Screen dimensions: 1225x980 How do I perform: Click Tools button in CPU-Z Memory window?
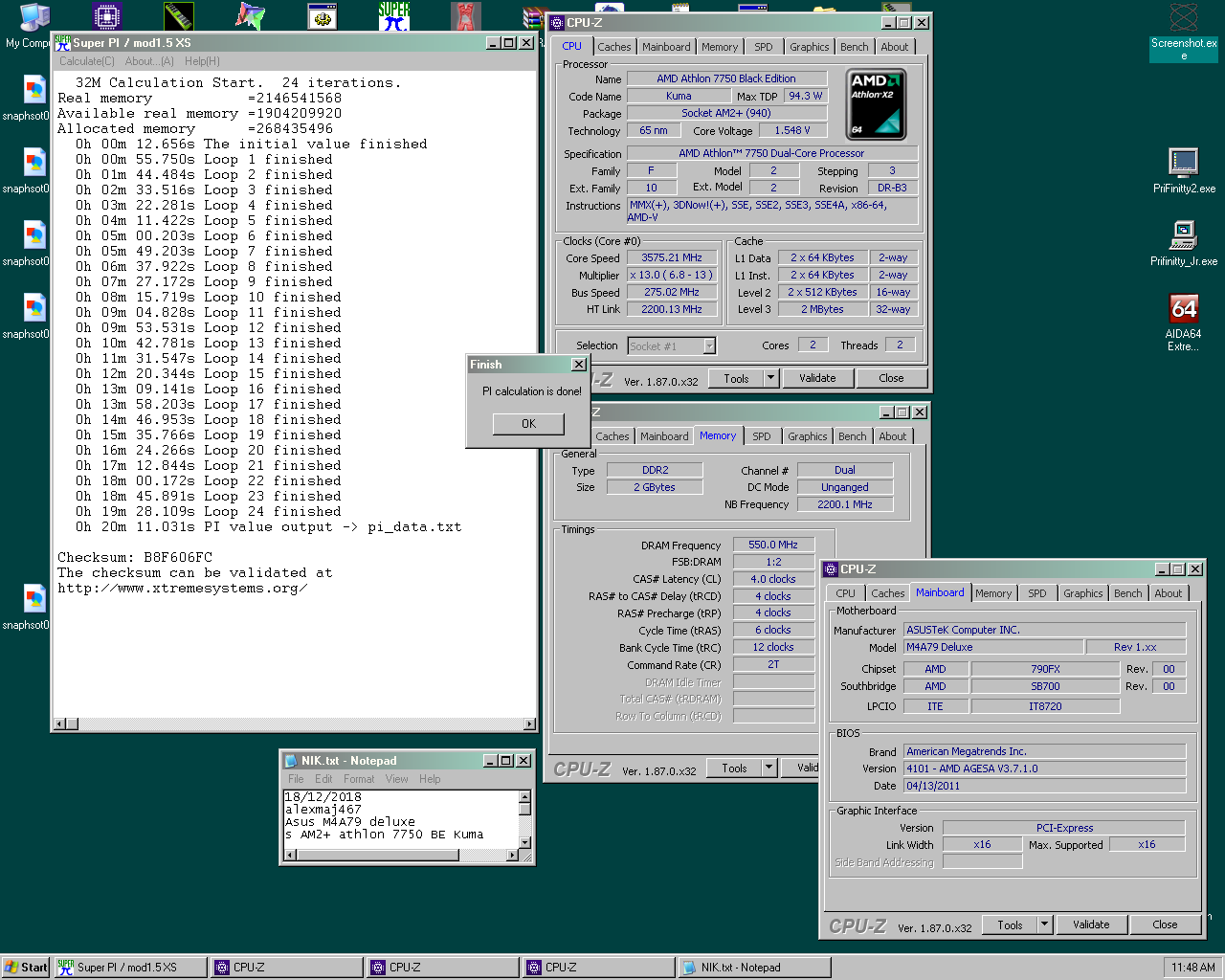tap(734, 768)
